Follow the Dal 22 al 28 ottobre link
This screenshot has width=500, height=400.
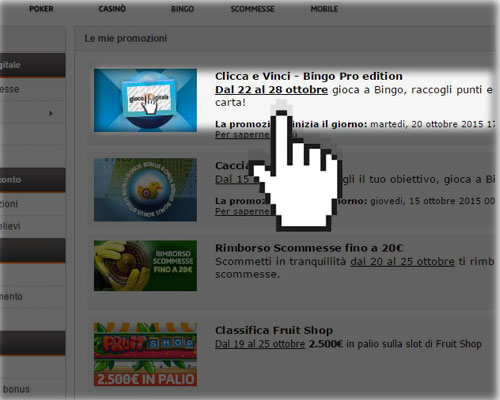(271, 90)
